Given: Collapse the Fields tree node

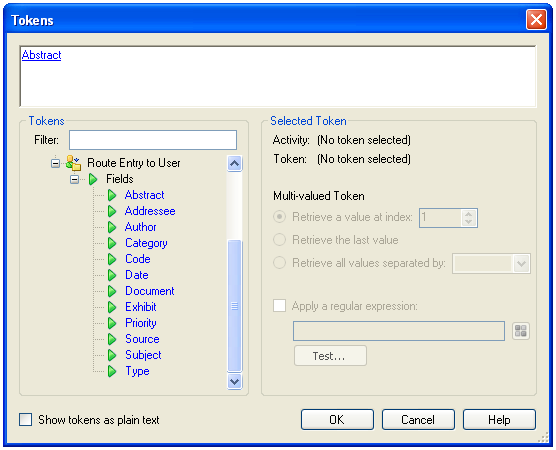Looking at the screenshot, I should [74, 179].
